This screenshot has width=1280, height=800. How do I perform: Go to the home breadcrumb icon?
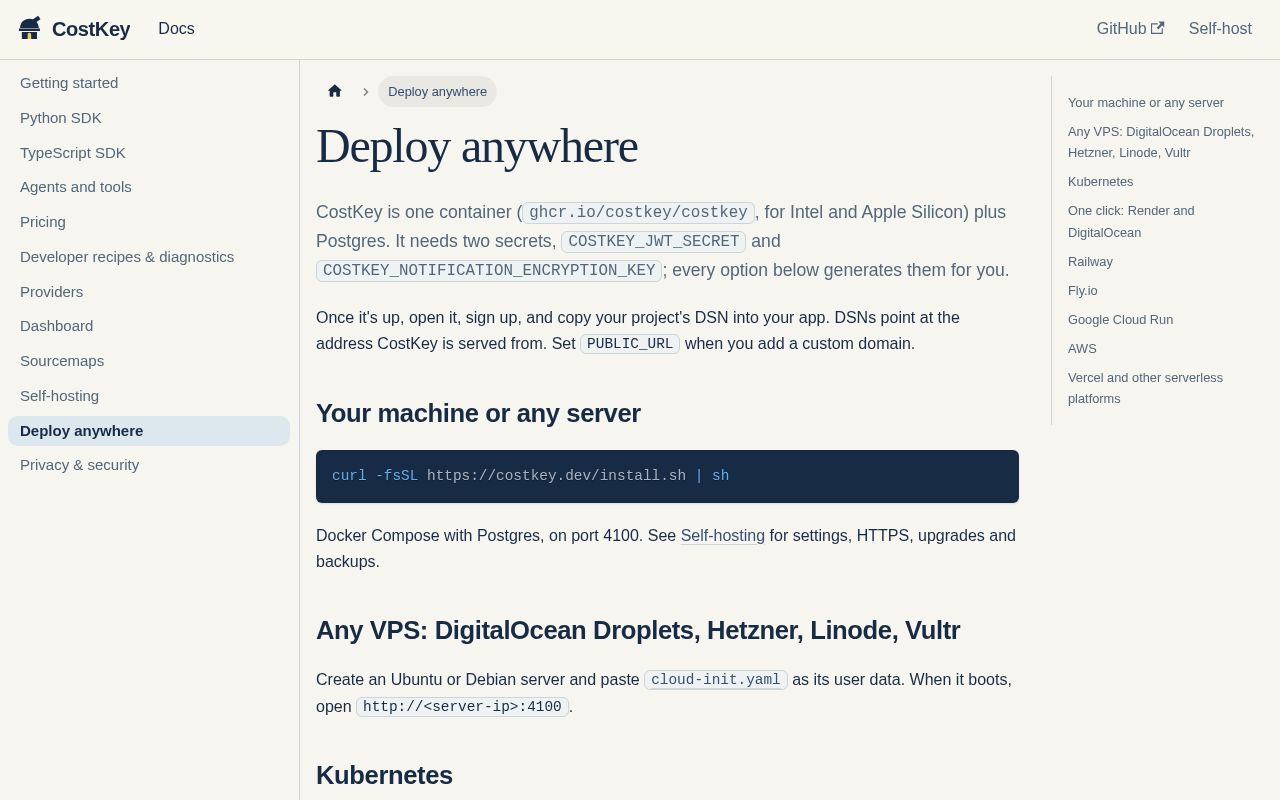(x=335, y=91)
